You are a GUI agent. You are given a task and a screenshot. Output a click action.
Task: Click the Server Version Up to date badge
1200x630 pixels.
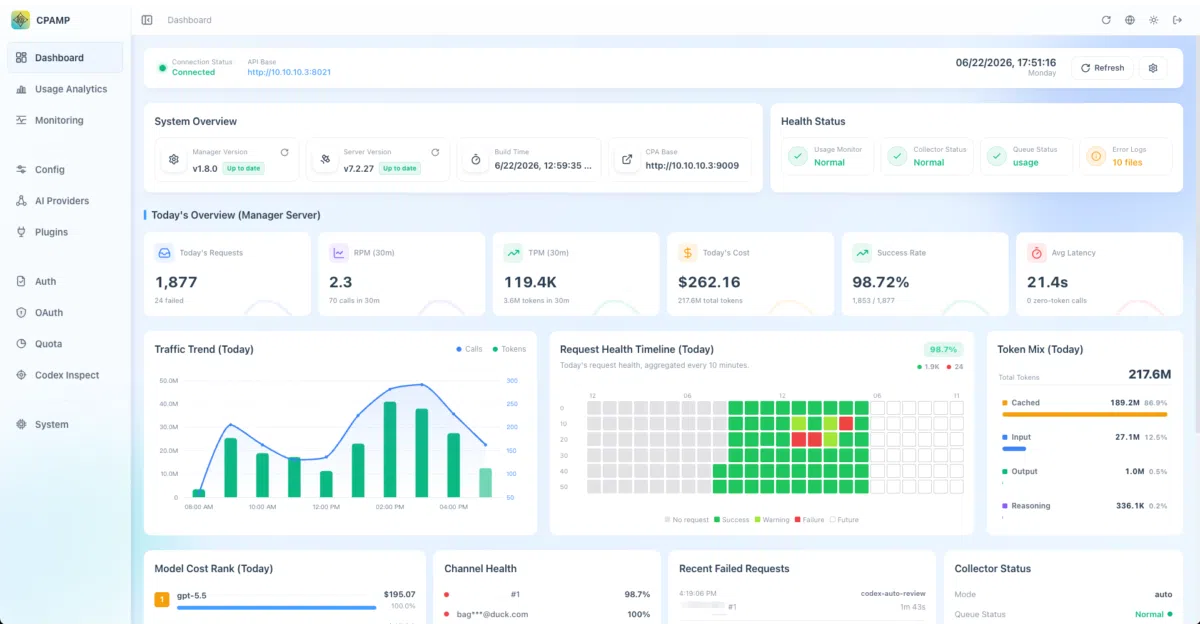pyautogui.click(x=399, y=168)
